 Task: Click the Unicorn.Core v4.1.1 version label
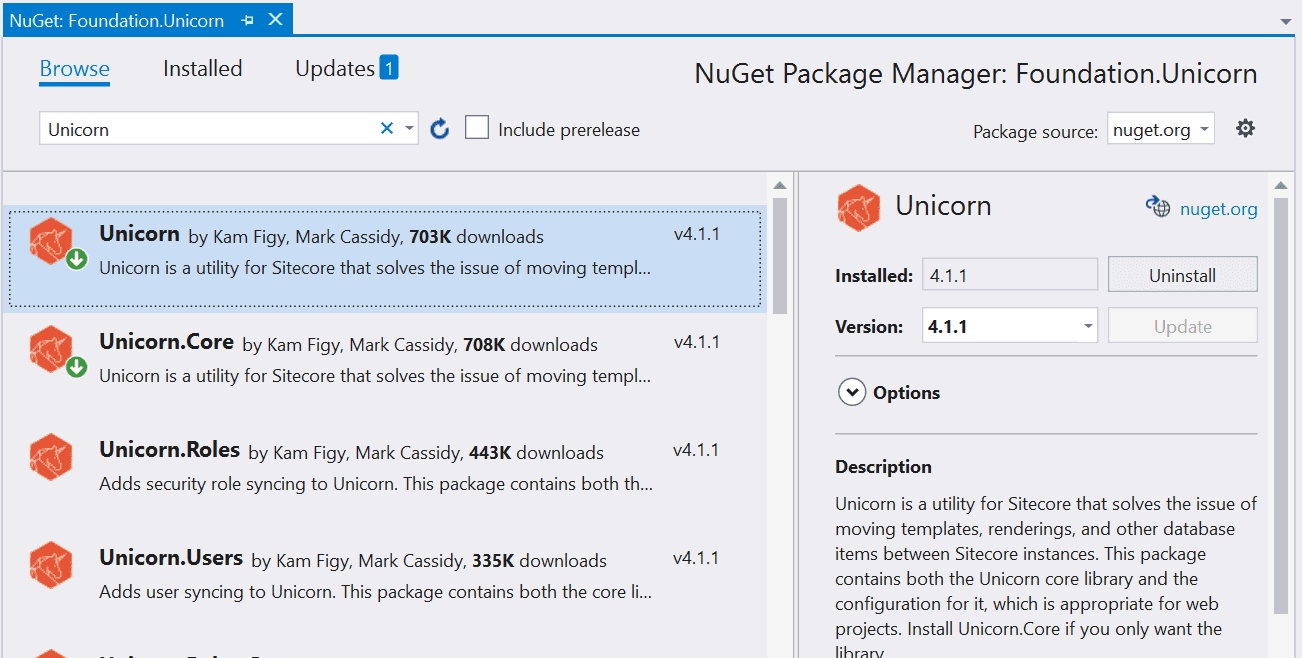696,342
